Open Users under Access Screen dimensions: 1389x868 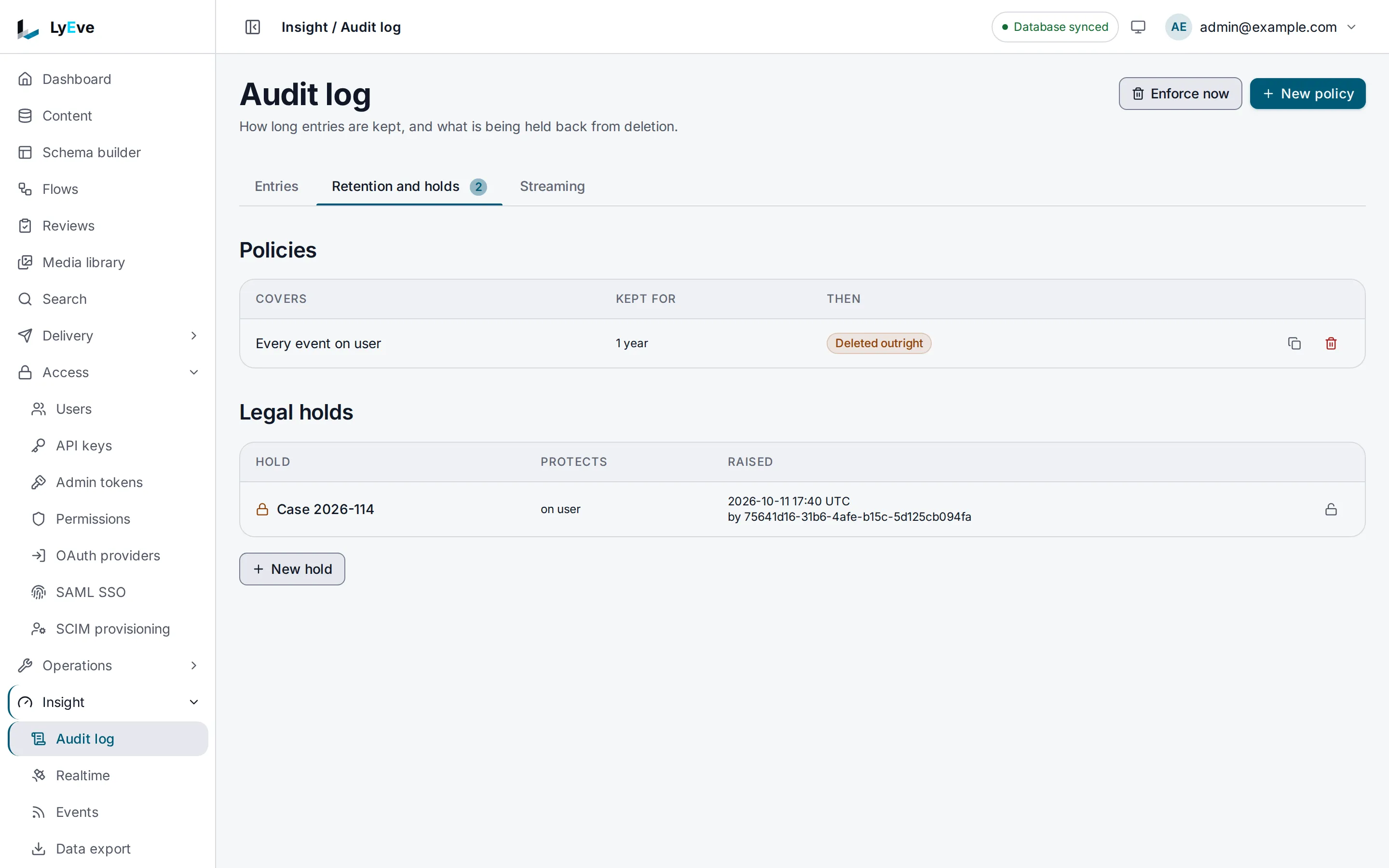point(108,409)
